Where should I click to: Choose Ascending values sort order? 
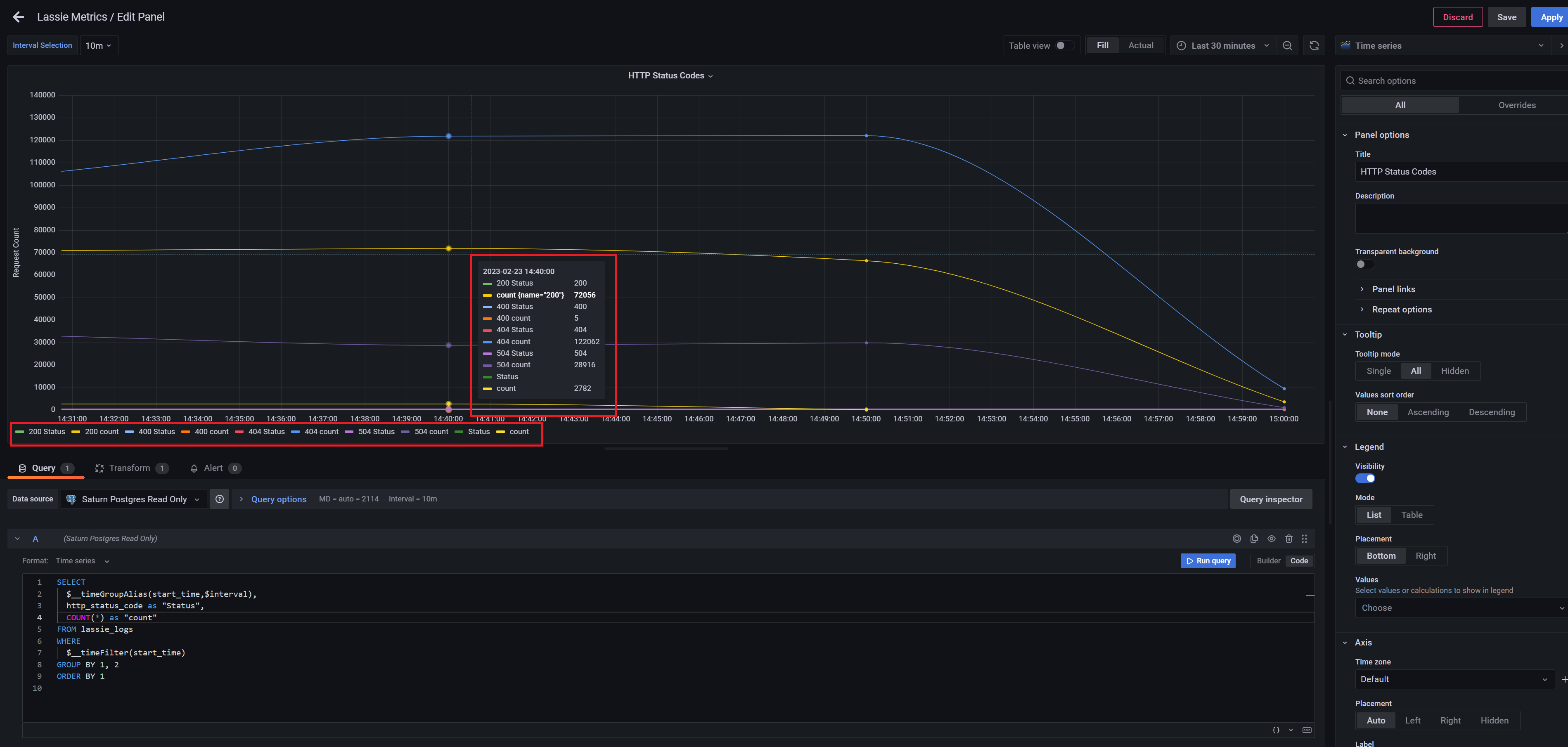coord(1427,412)
